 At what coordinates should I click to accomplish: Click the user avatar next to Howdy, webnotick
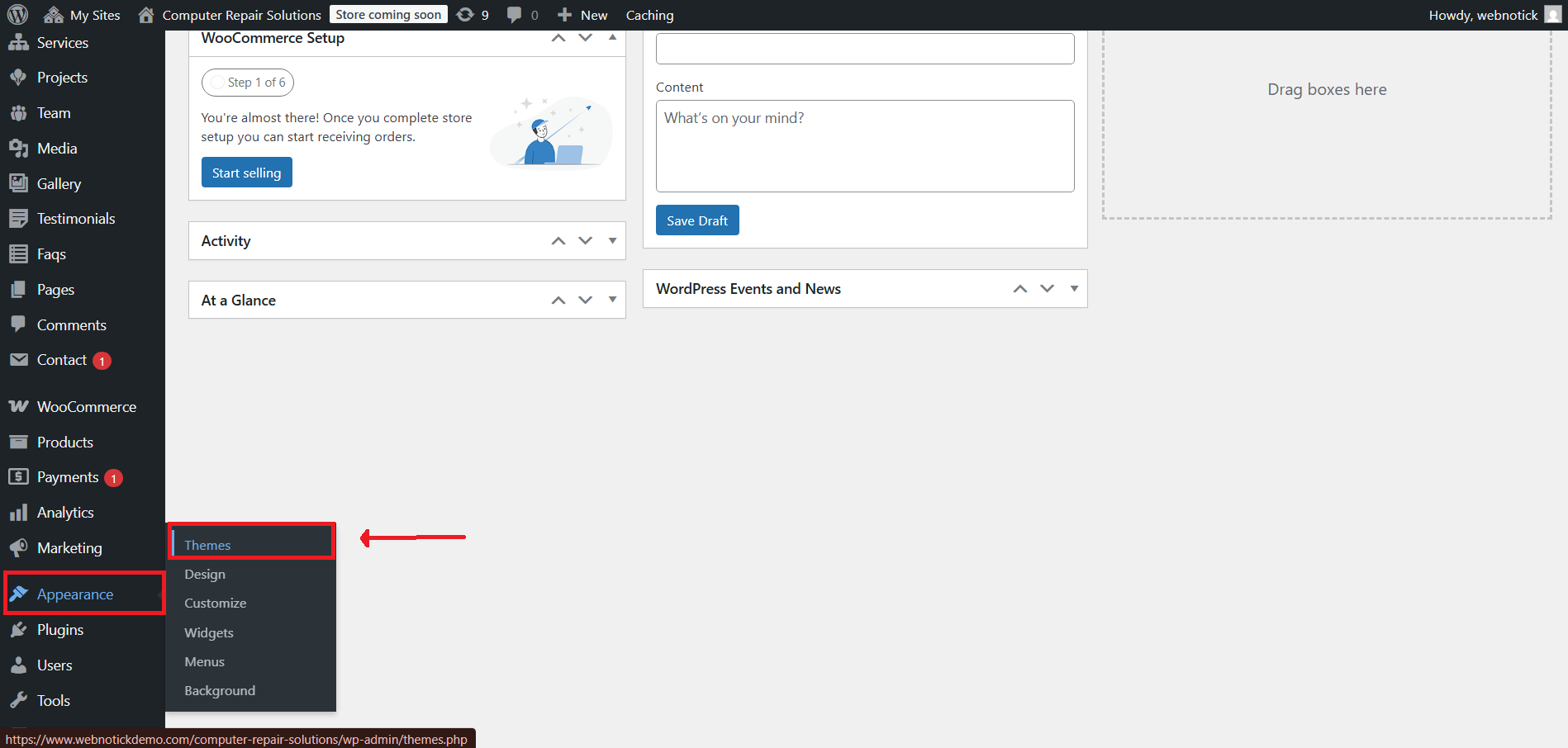tap(1552, 15)
